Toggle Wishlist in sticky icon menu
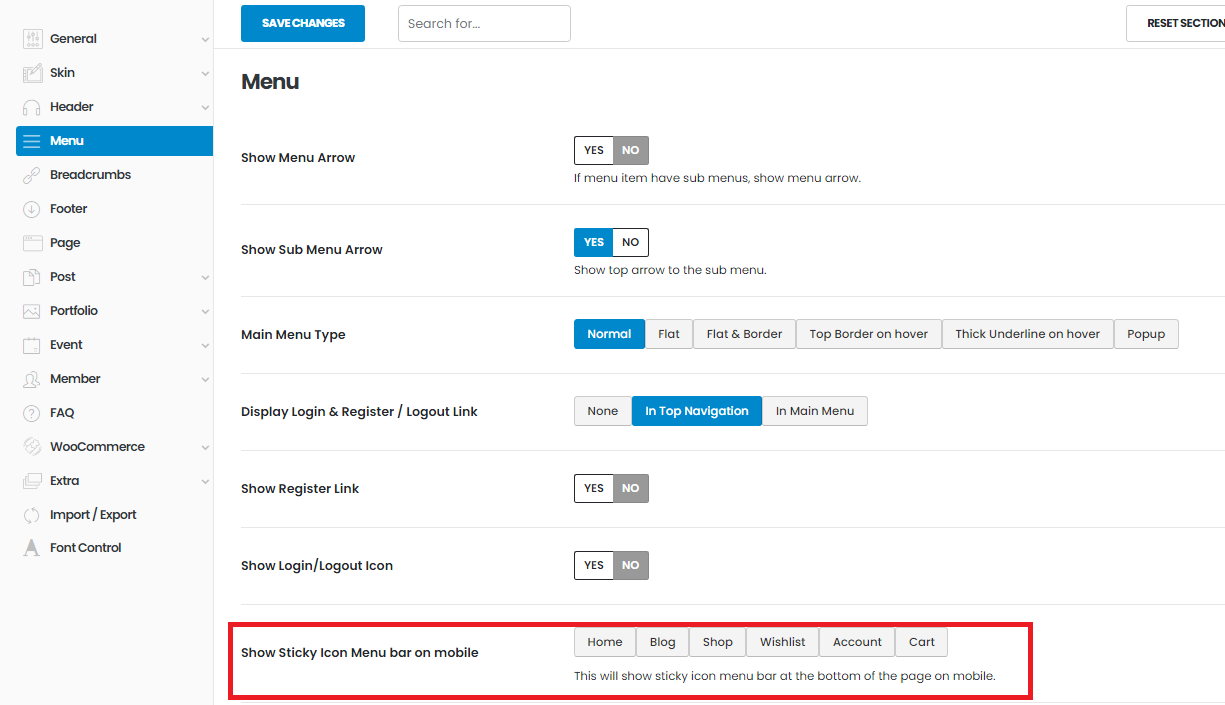The image size is (1225, 705). coord(782,642)
